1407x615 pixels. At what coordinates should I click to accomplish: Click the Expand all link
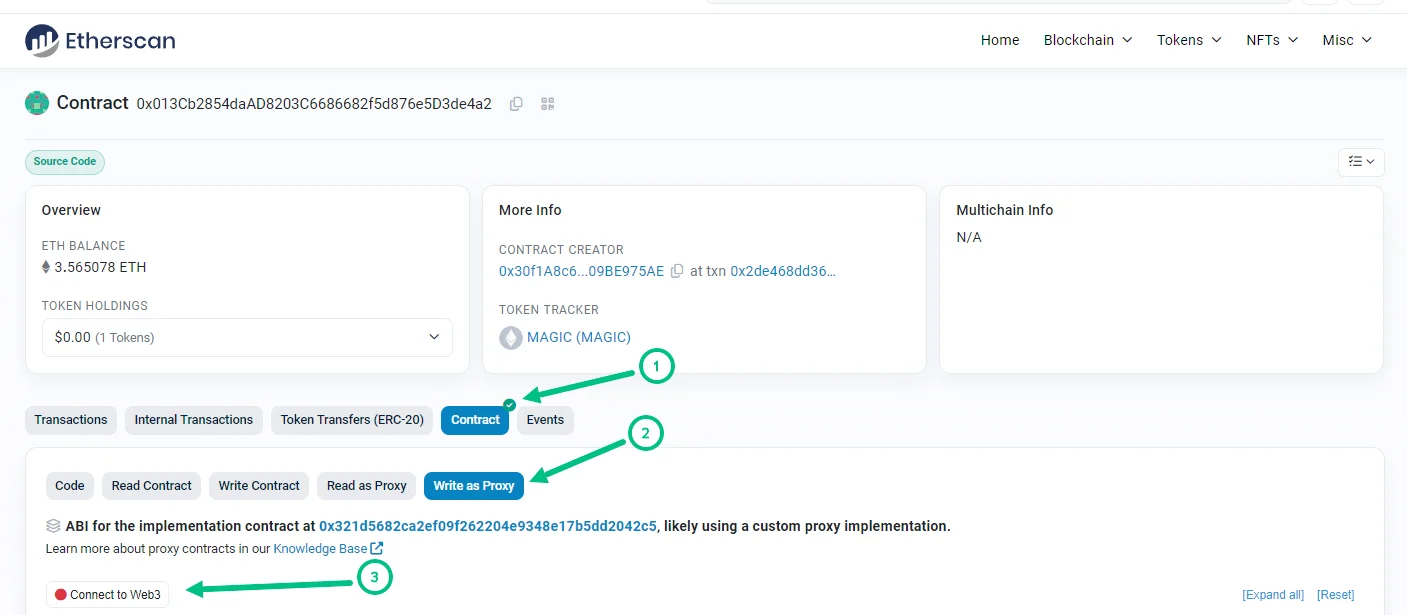[1273, 595]
